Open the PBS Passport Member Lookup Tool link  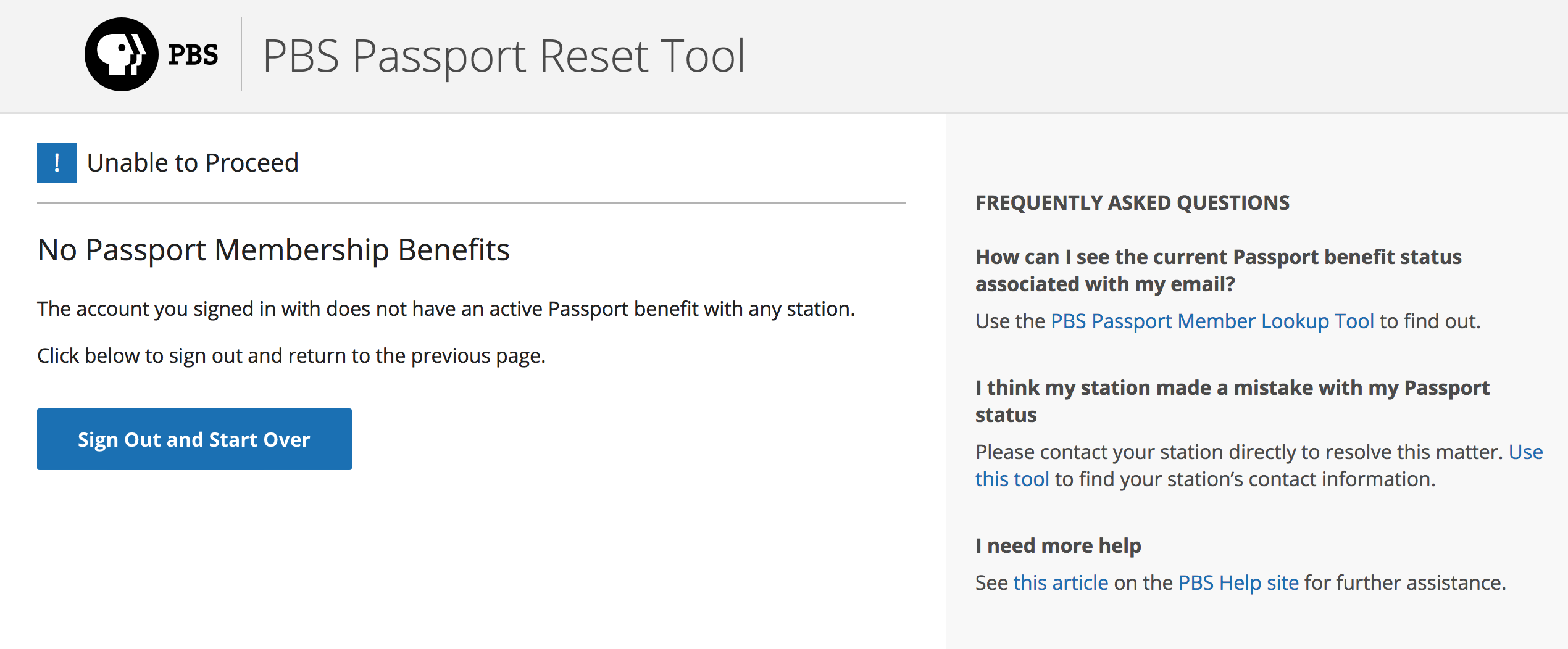(1212, 321)
